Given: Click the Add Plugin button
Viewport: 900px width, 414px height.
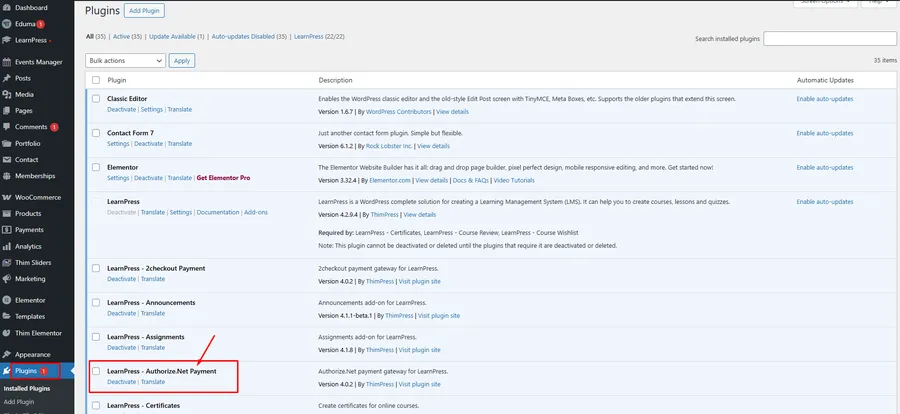Looking at the screenshot, I should tap(145, 11).
